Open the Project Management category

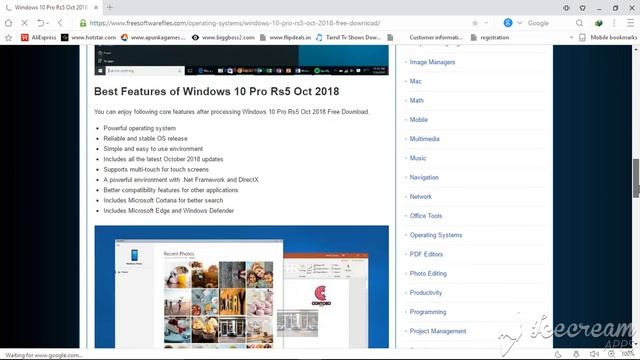coord(438,331)
